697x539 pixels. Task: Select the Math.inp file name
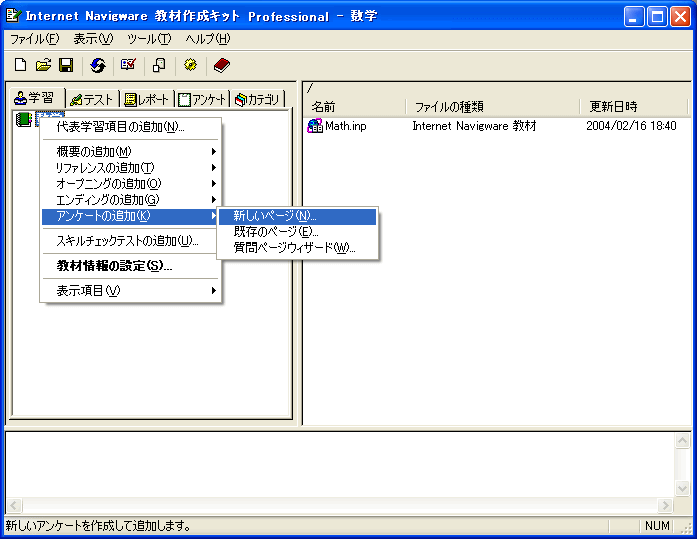pyautogui.click(x=345, y=126)
